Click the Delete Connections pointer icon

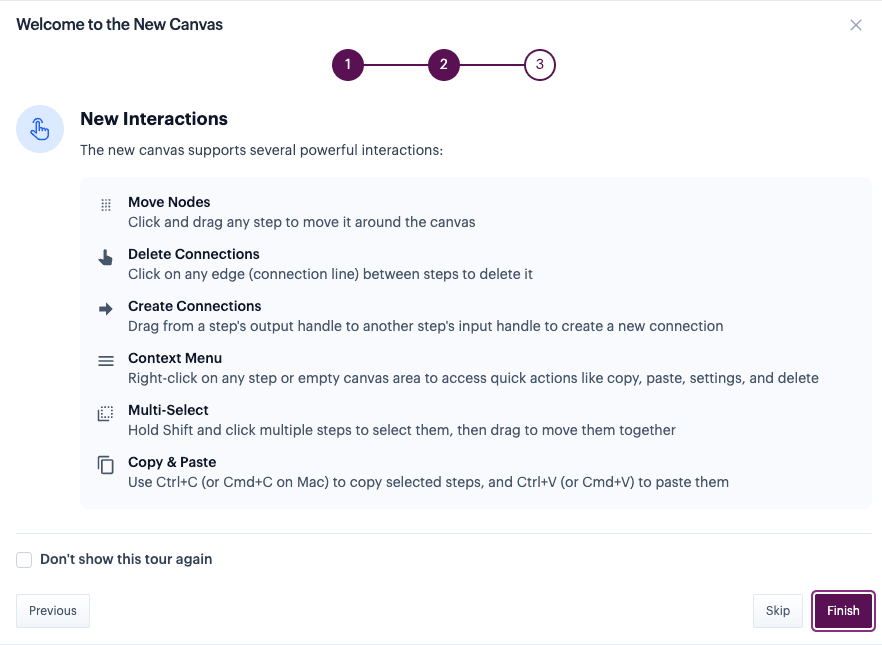[106, 257]
